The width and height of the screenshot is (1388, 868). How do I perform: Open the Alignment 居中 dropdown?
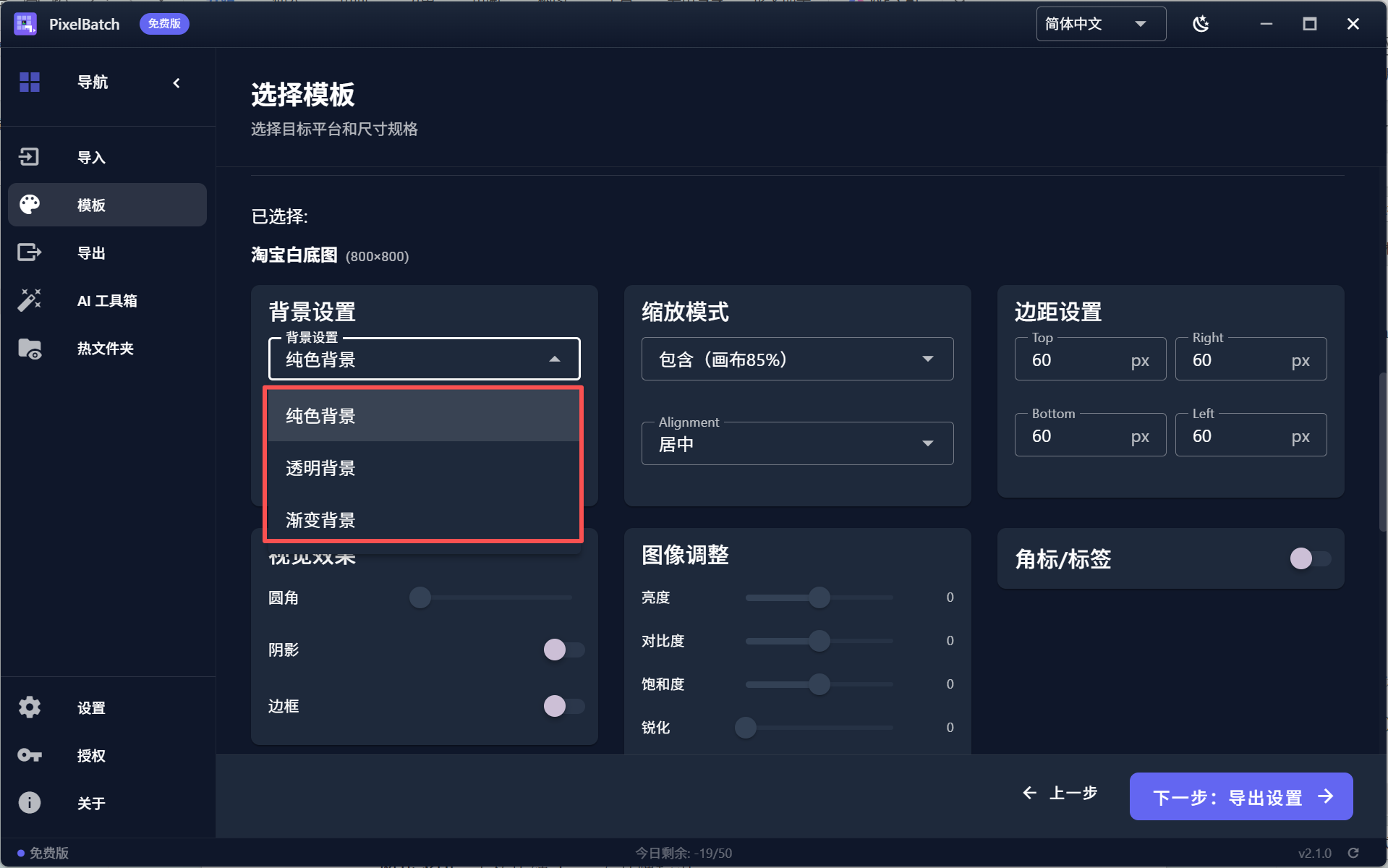point(797,443)
